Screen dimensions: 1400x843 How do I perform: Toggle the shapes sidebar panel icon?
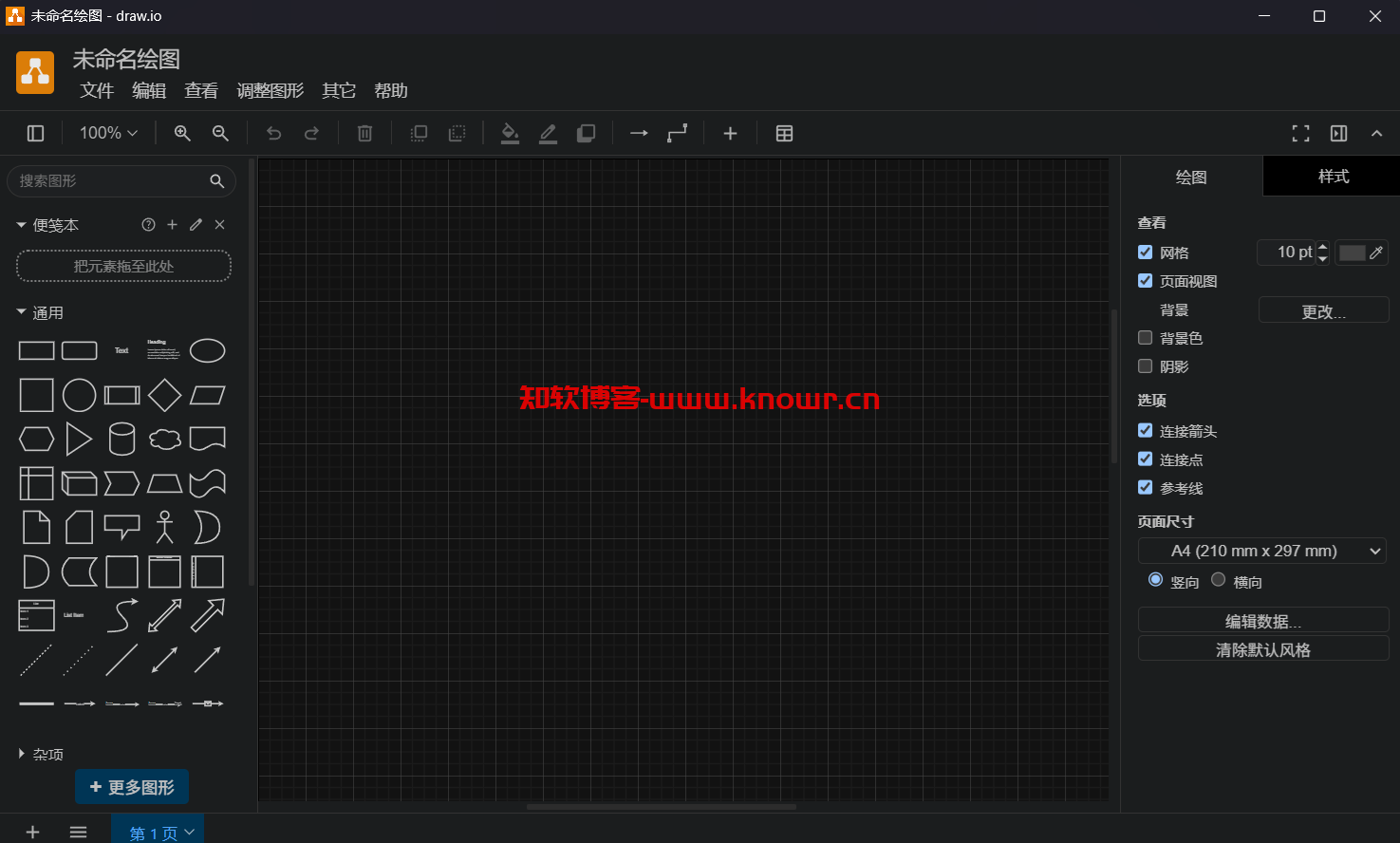point(35,134)
